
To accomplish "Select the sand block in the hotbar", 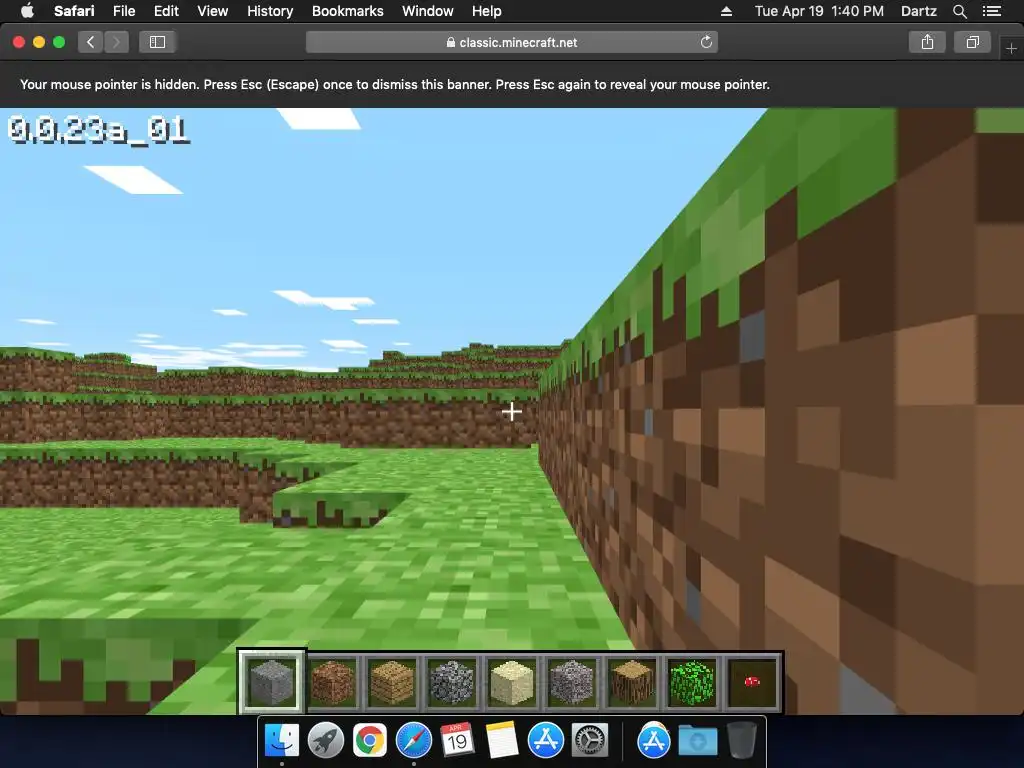I will click(512, 682).
